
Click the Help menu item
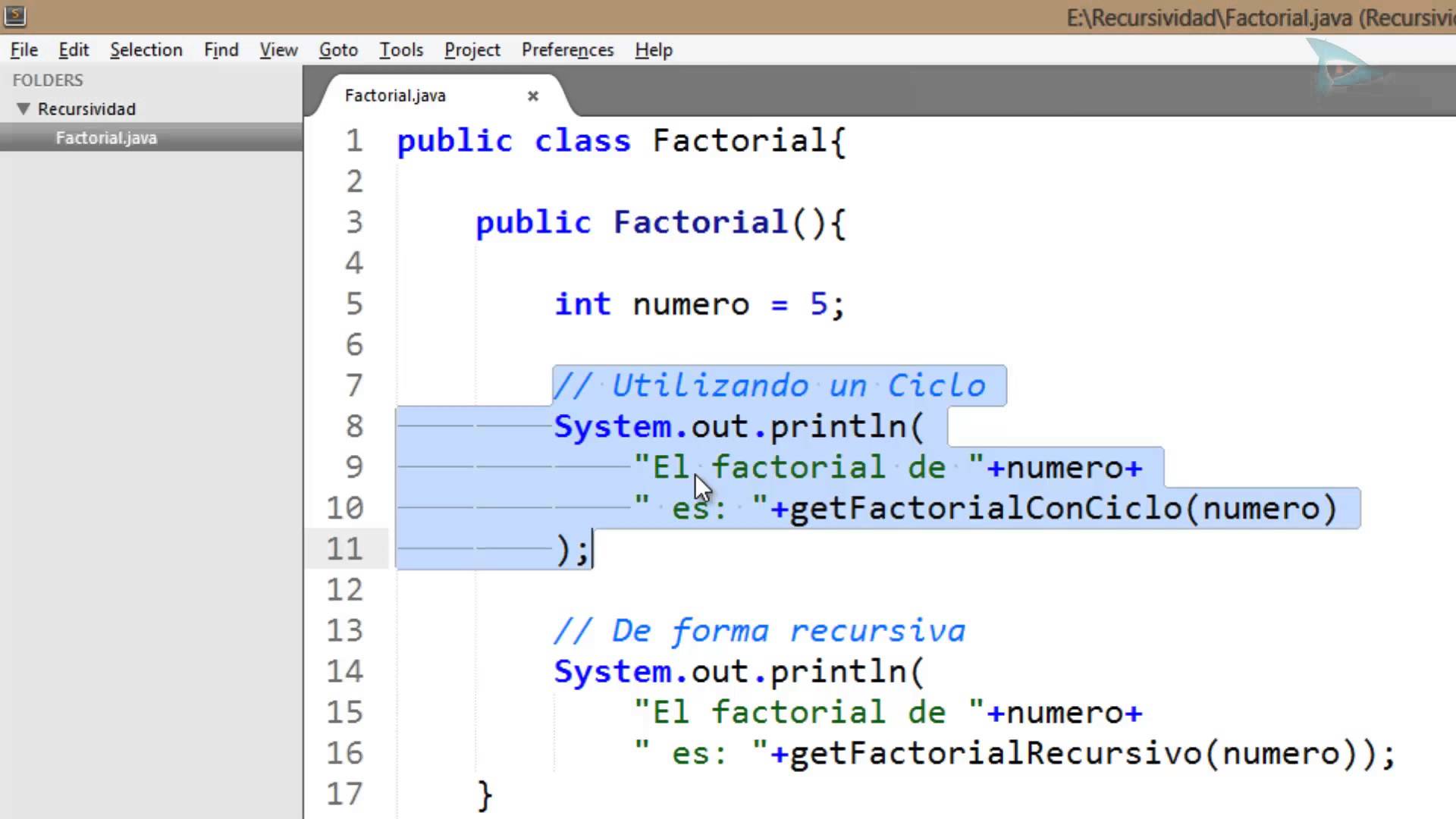(653, 50)
